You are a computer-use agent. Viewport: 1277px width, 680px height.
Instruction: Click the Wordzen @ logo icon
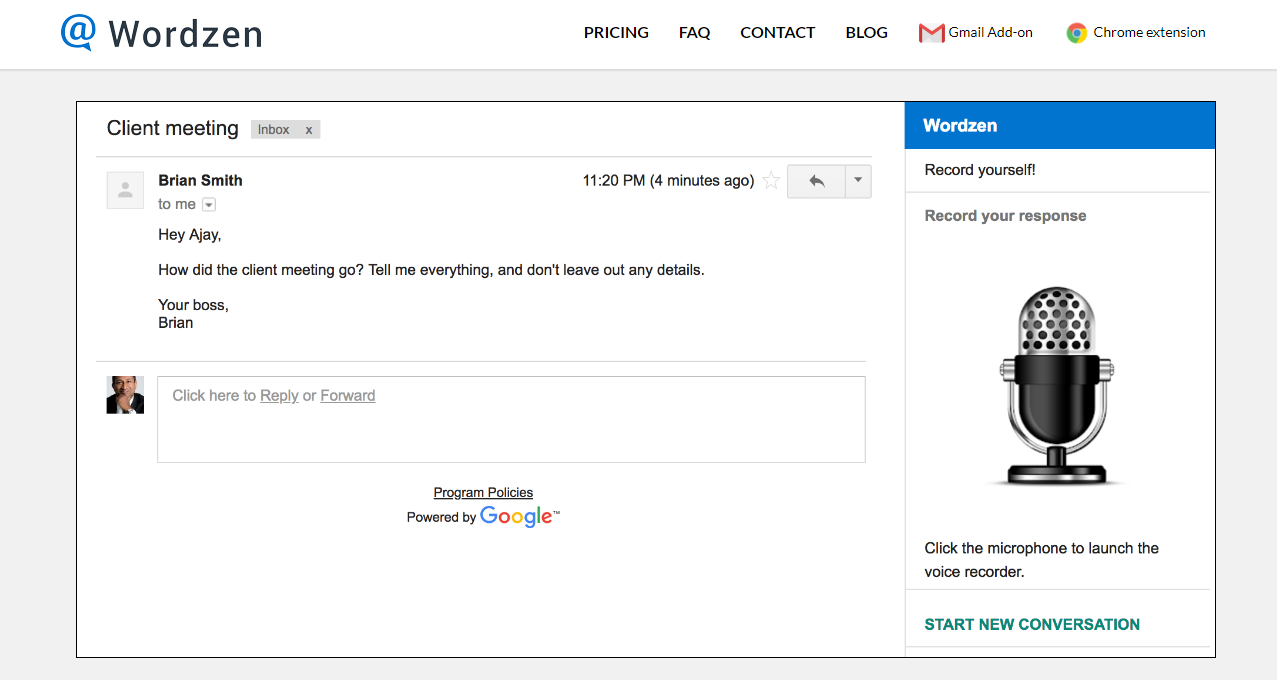[78, 33]
